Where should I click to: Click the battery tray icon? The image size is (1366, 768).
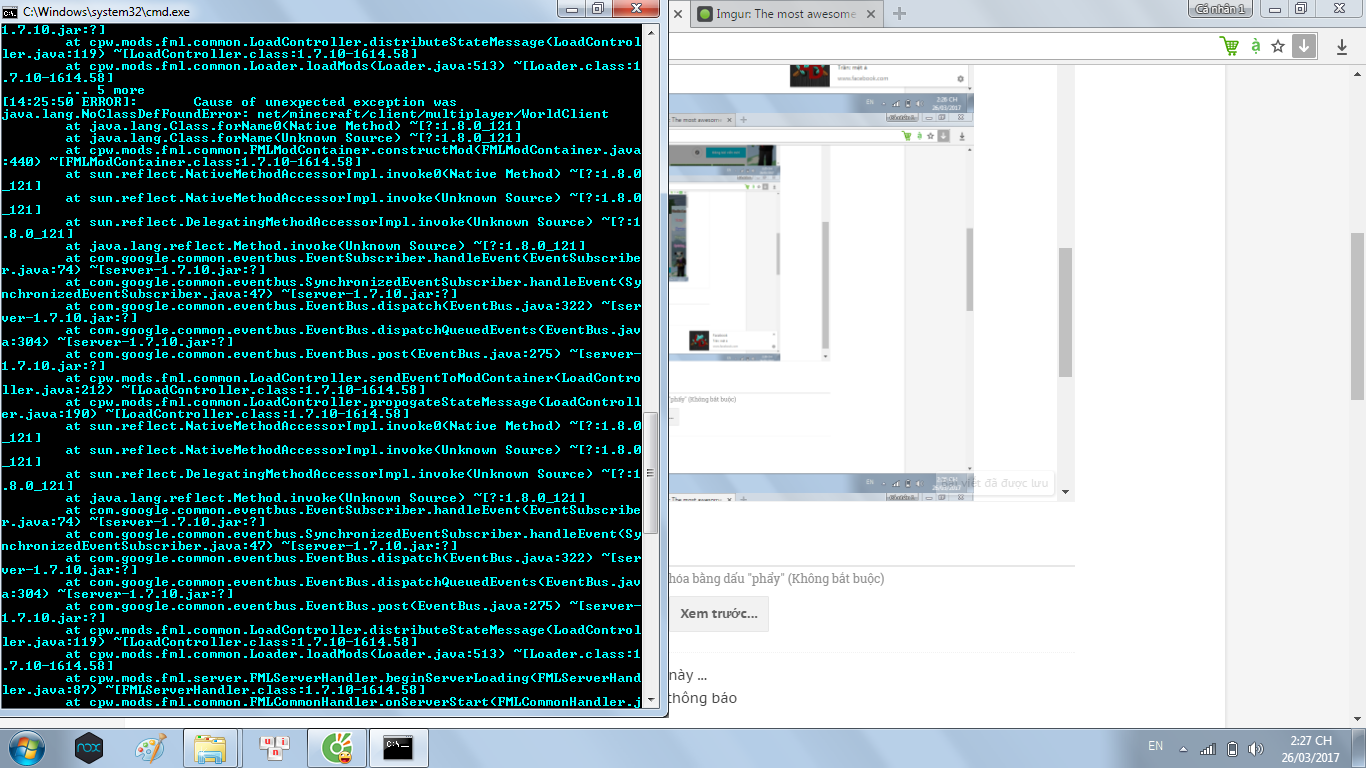tap(1233, 749)
